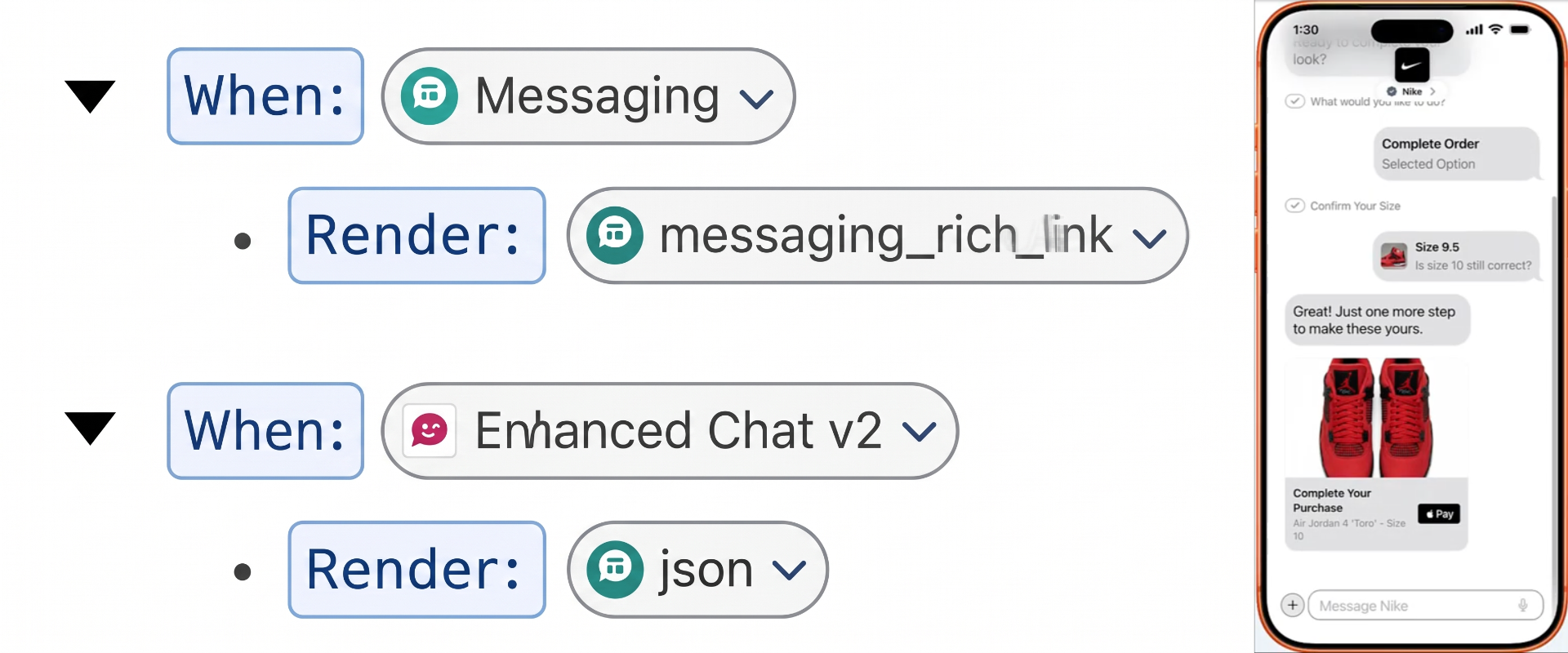1568x653 pixels.
Task: Tap the Size 9.5 shoe thumbnail
Action: [1393, 256]
